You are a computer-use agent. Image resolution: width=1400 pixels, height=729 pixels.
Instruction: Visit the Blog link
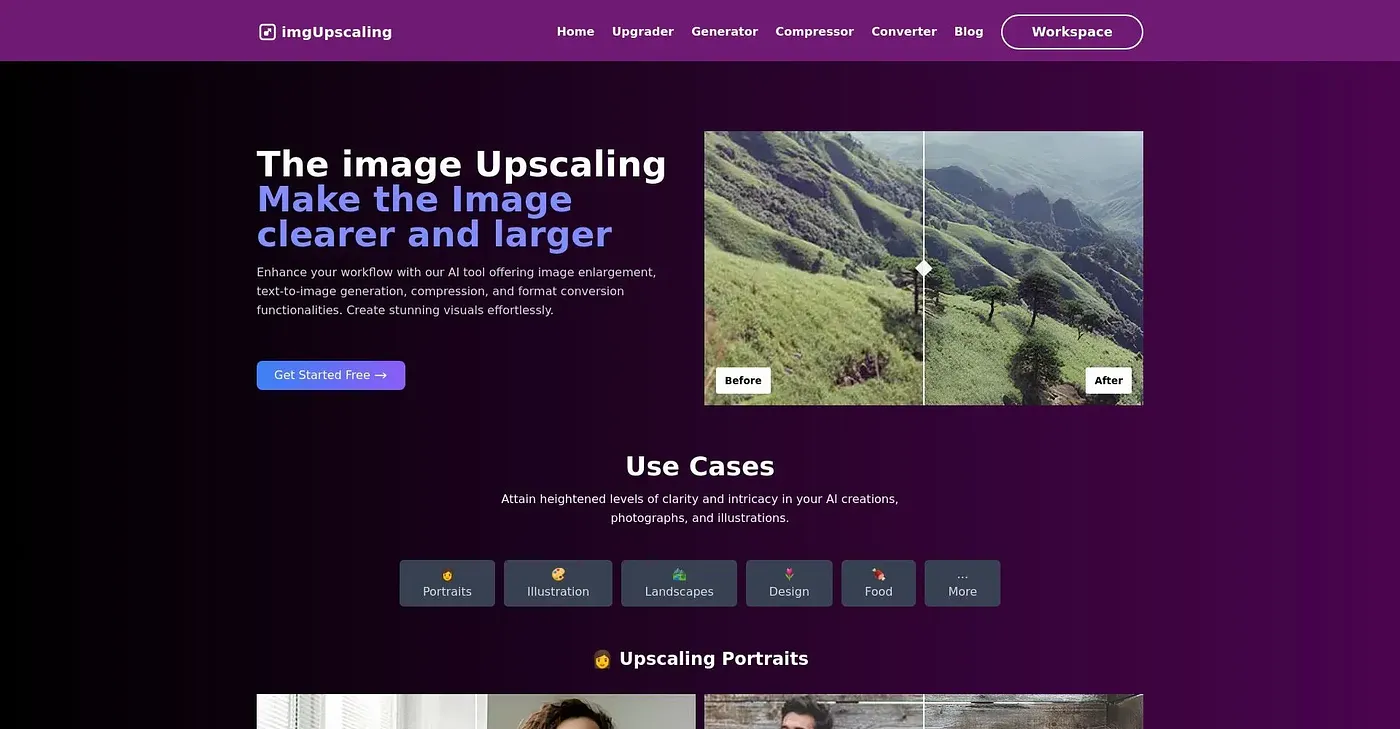(x=969, y=32)
